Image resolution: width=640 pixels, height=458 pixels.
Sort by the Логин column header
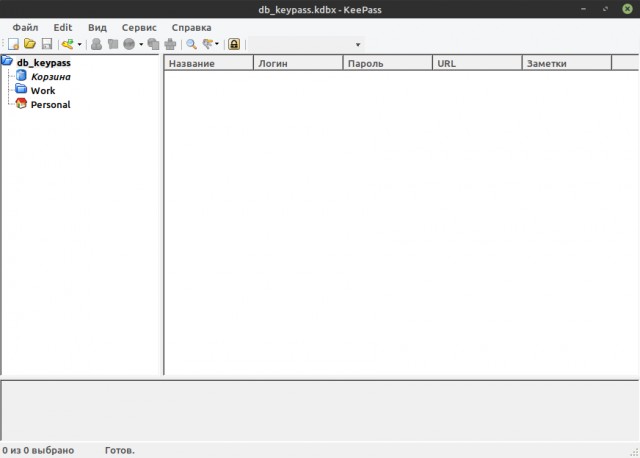(298, 63)
